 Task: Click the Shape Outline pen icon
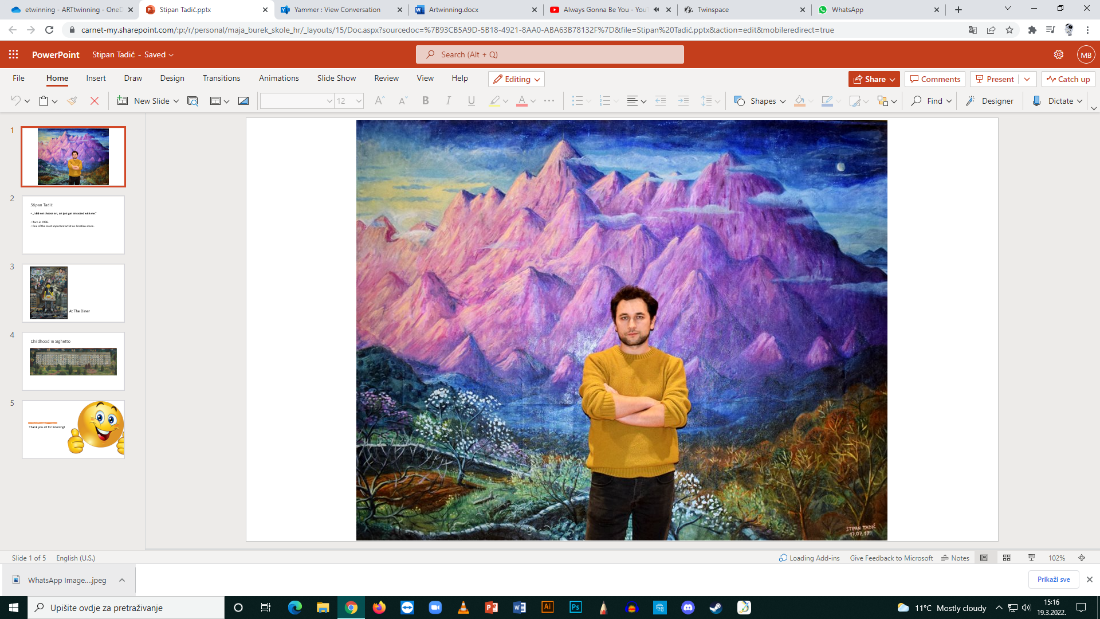click(828, 101)
